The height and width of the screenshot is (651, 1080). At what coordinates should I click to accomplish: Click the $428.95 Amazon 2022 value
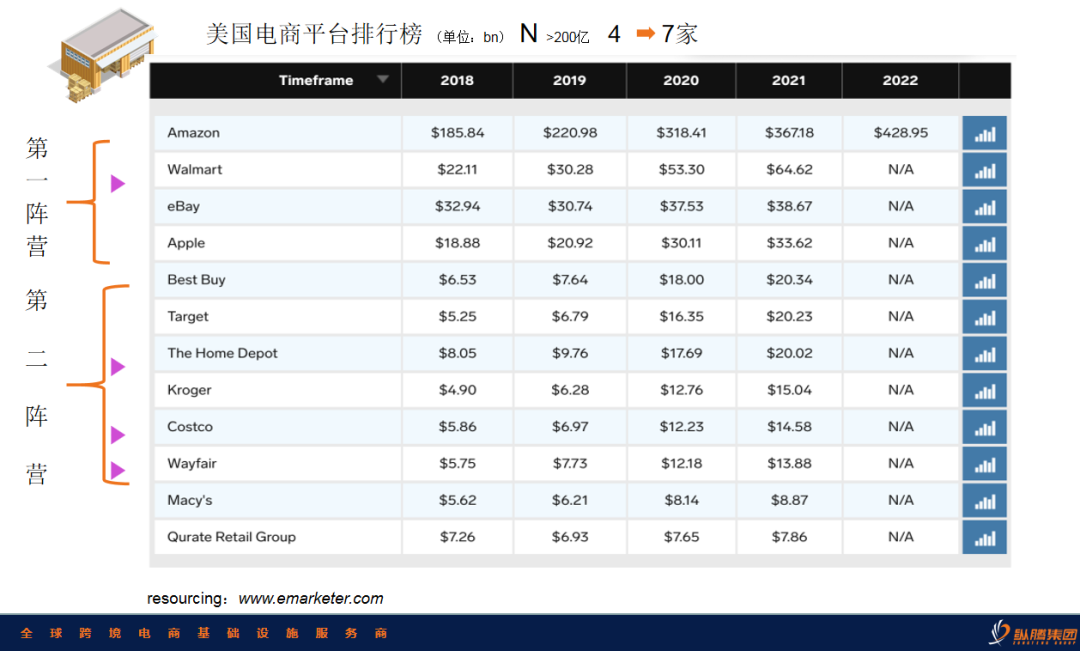click(x=900, y=132)
